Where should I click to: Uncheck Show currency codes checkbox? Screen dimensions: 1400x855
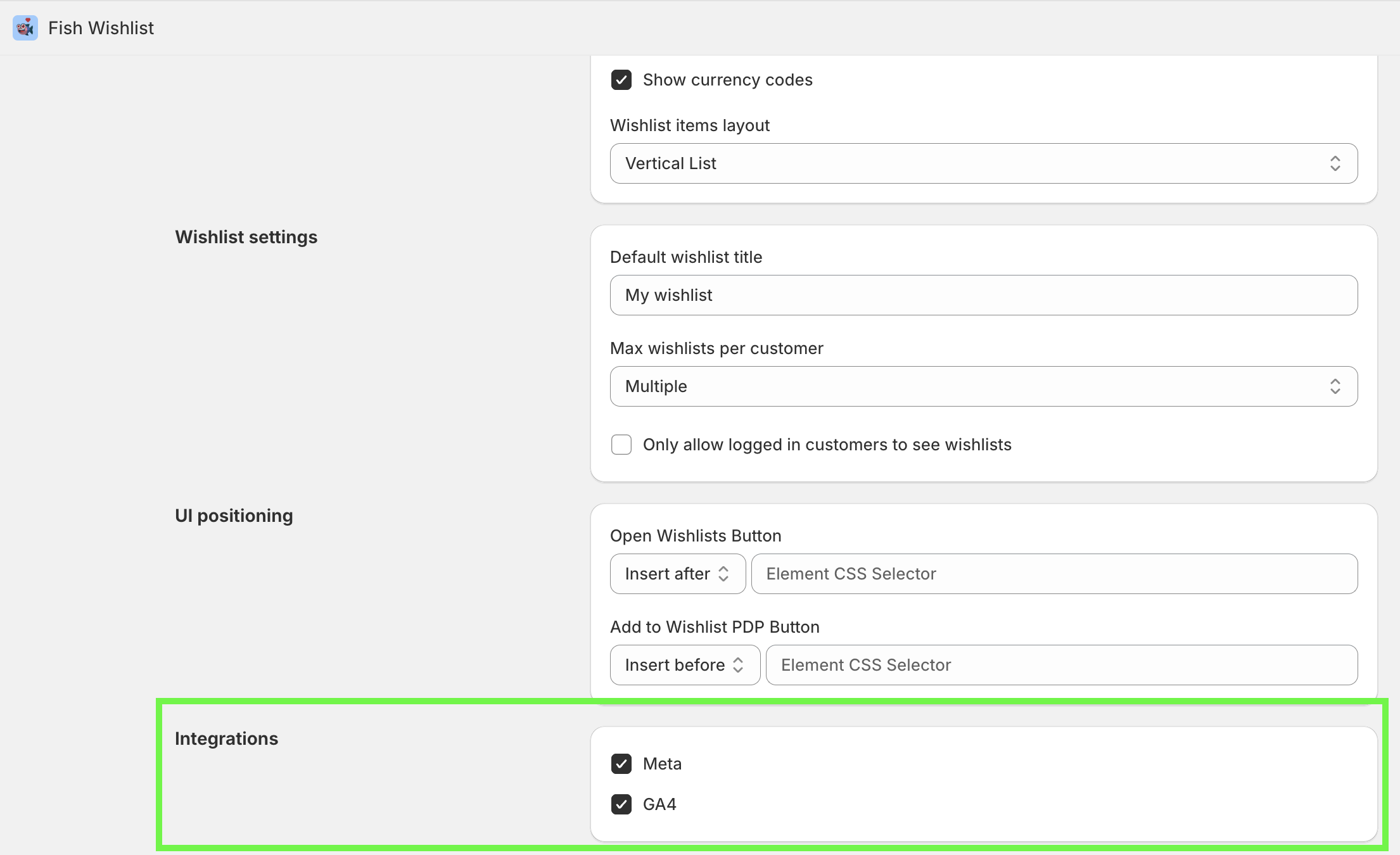(x=621, y=80)
